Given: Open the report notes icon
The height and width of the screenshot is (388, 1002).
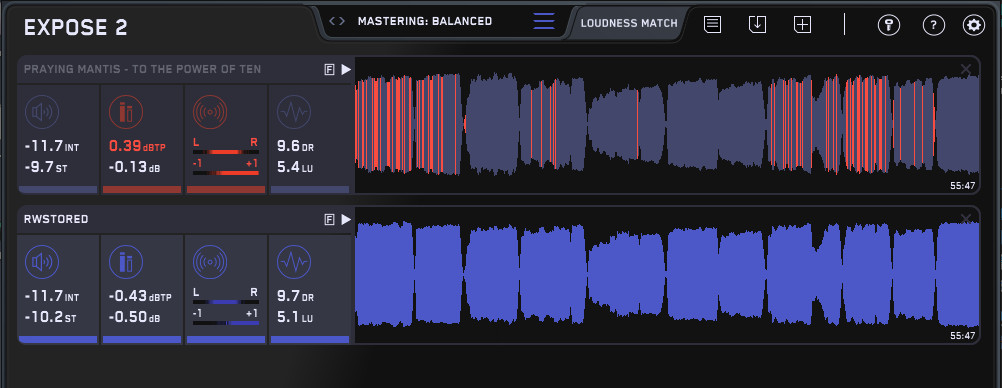Looking at the screenshot, I should click(713, 25).
